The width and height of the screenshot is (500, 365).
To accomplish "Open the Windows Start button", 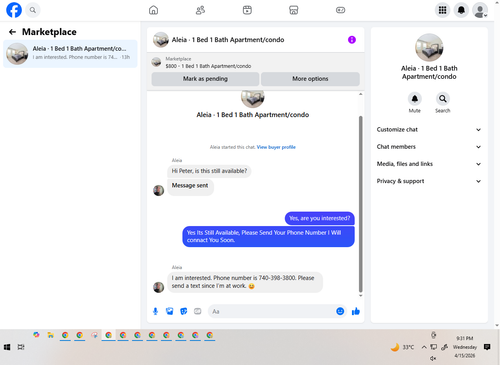I will (7, 347).
